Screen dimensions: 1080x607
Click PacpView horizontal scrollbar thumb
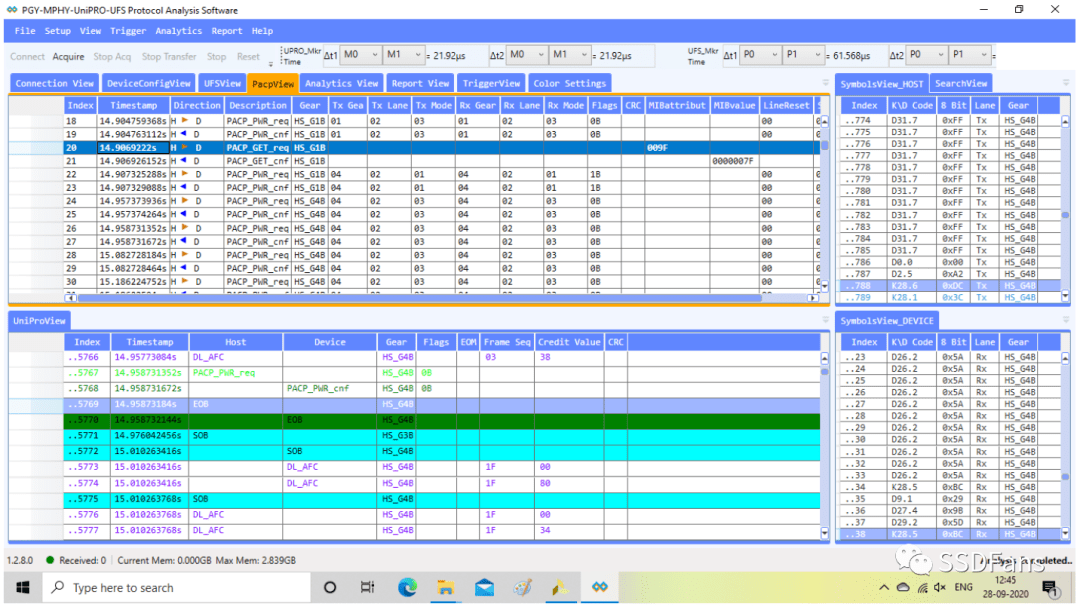click(419, 298)
